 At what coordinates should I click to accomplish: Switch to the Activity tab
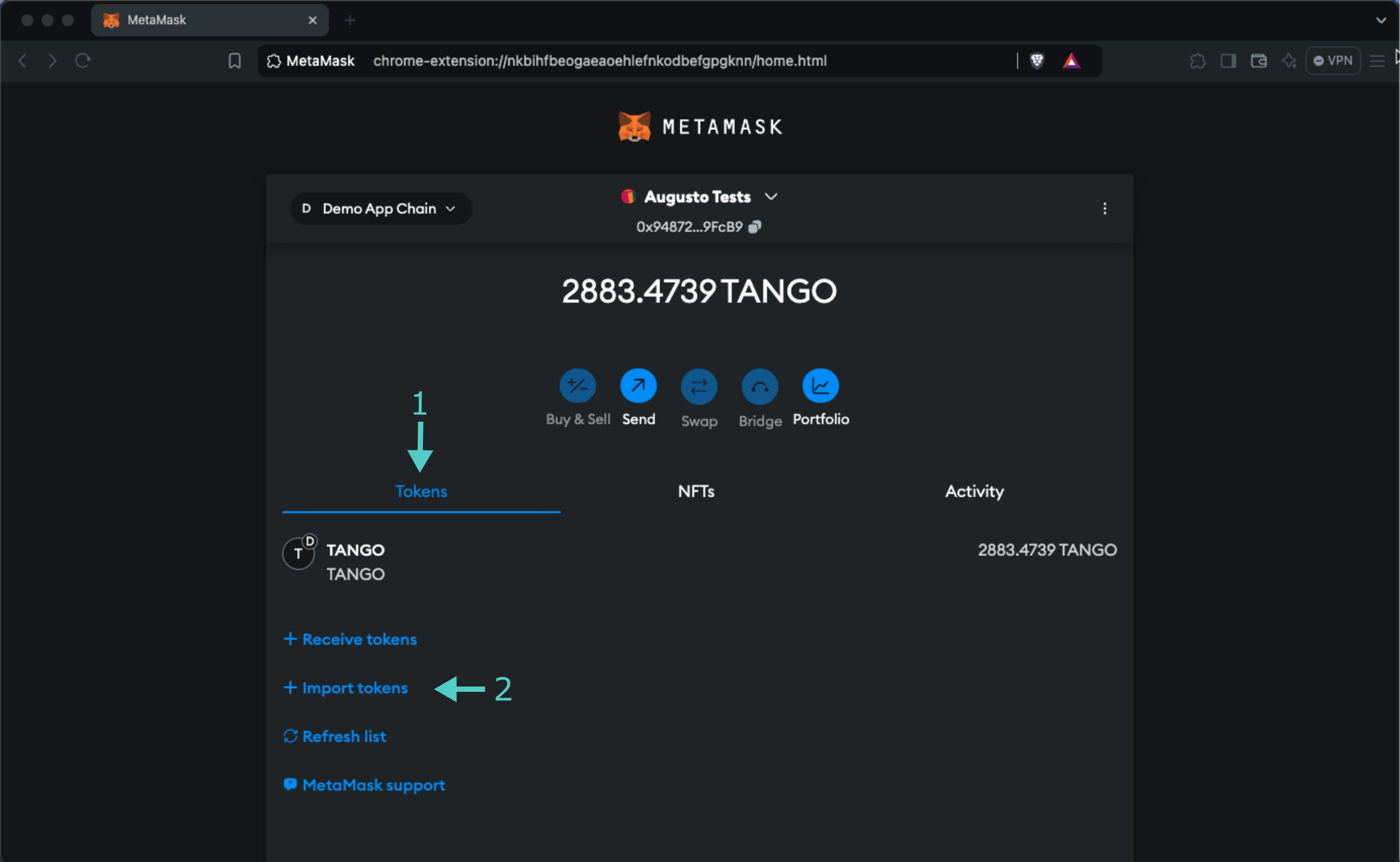tap(974, 491)
